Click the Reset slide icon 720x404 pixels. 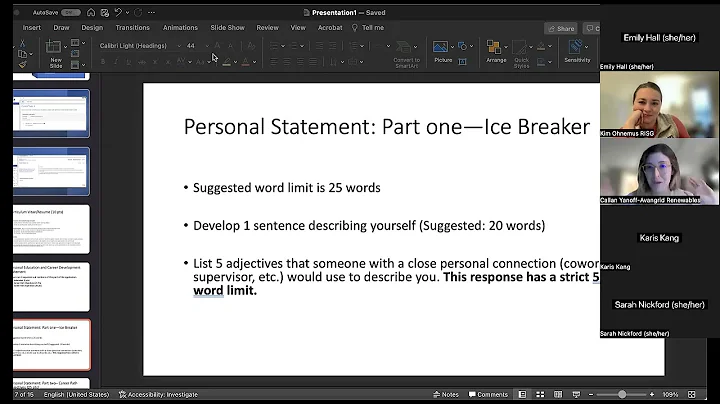click(x=75, y=54)
